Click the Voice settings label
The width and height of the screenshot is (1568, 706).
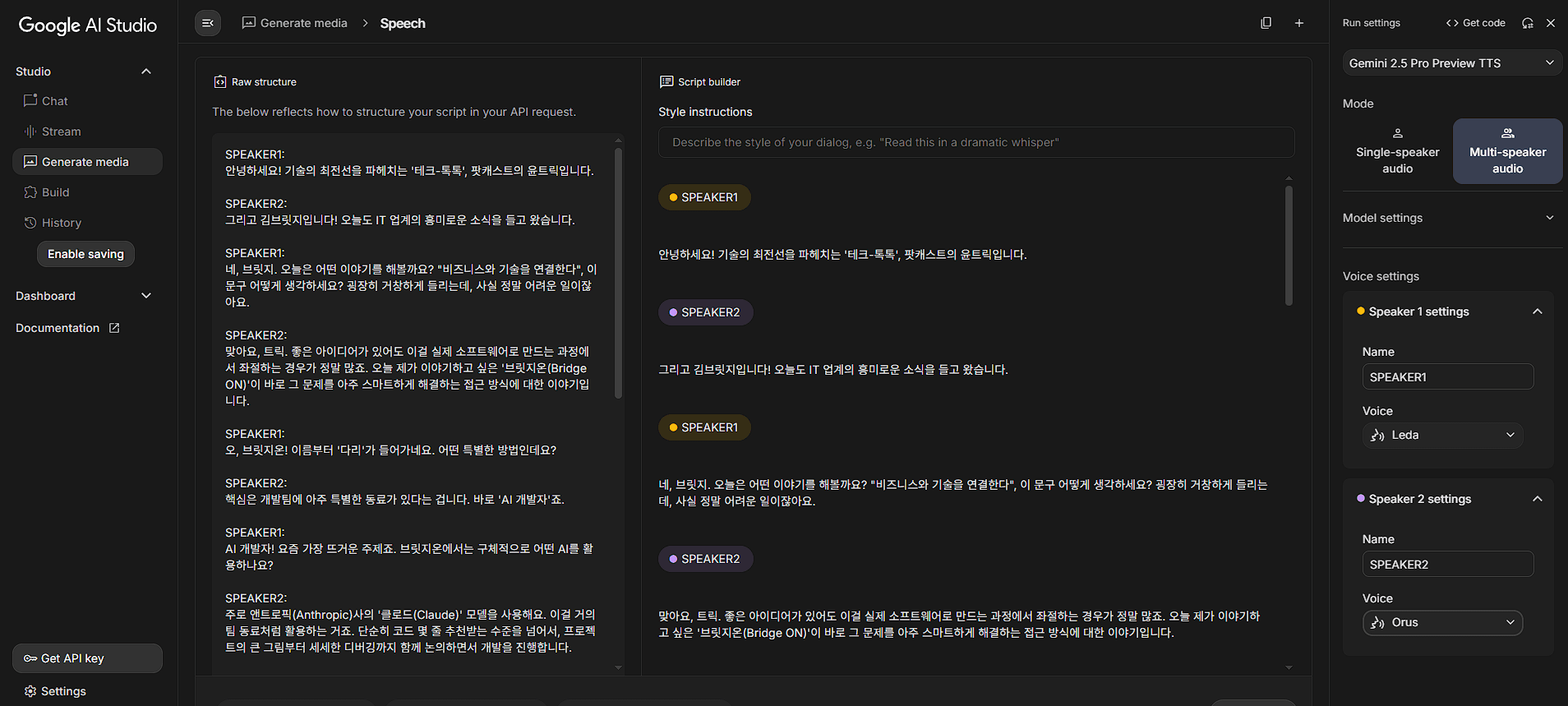pyautogui.click(x=1381, y=276)
